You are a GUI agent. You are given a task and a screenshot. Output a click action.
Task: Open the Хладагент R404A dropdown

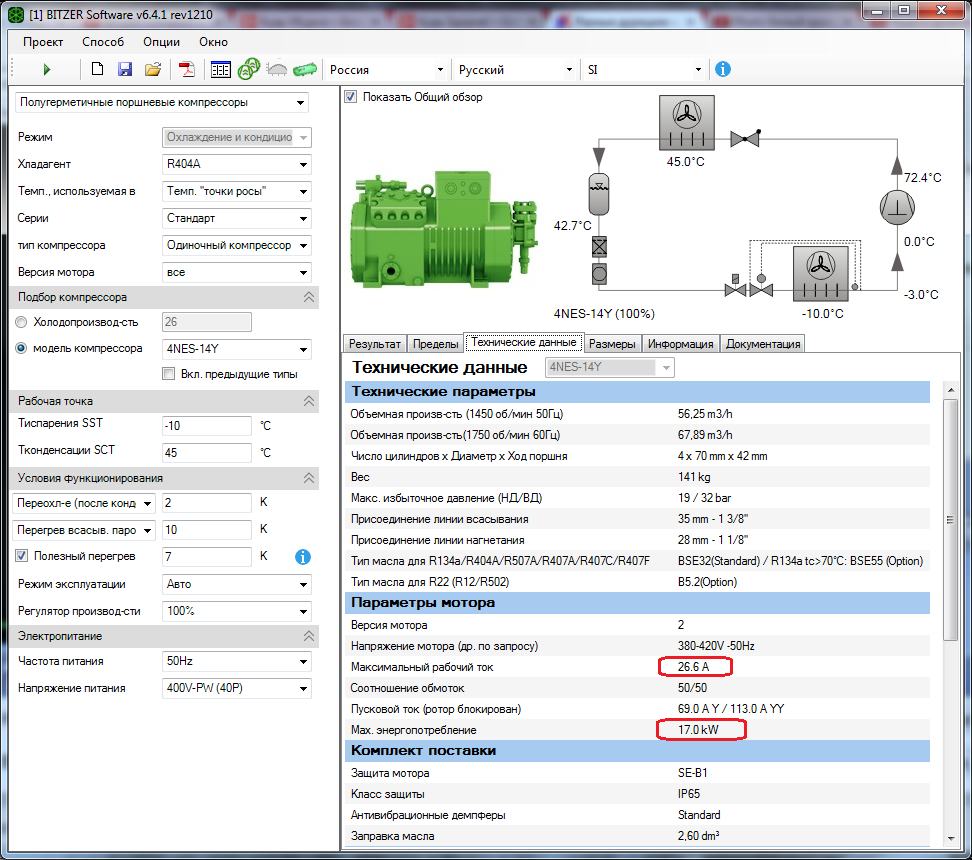tap(237, 164)
